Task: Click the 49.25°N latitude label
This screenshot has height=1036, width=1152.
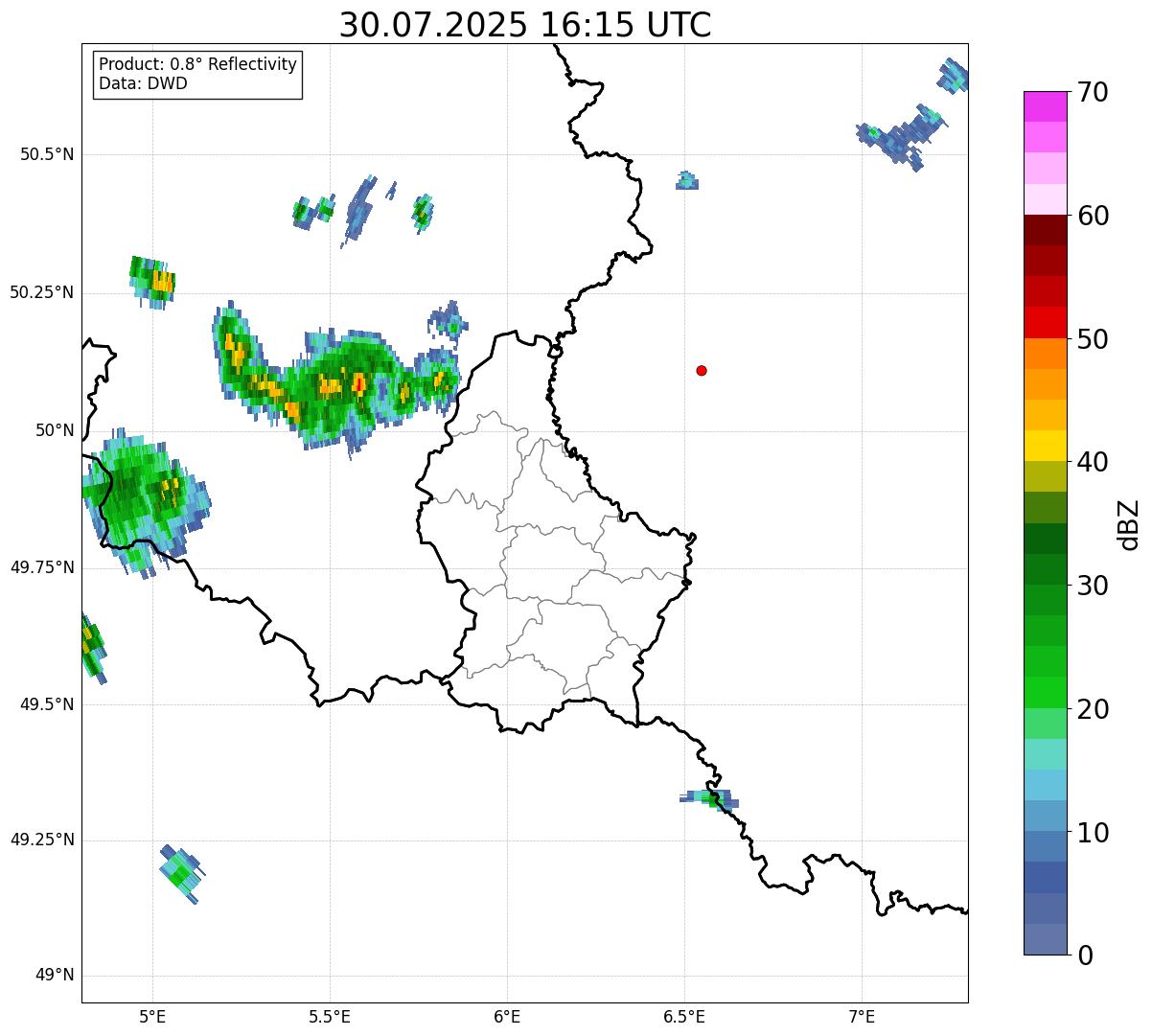Action: (42, 840)
